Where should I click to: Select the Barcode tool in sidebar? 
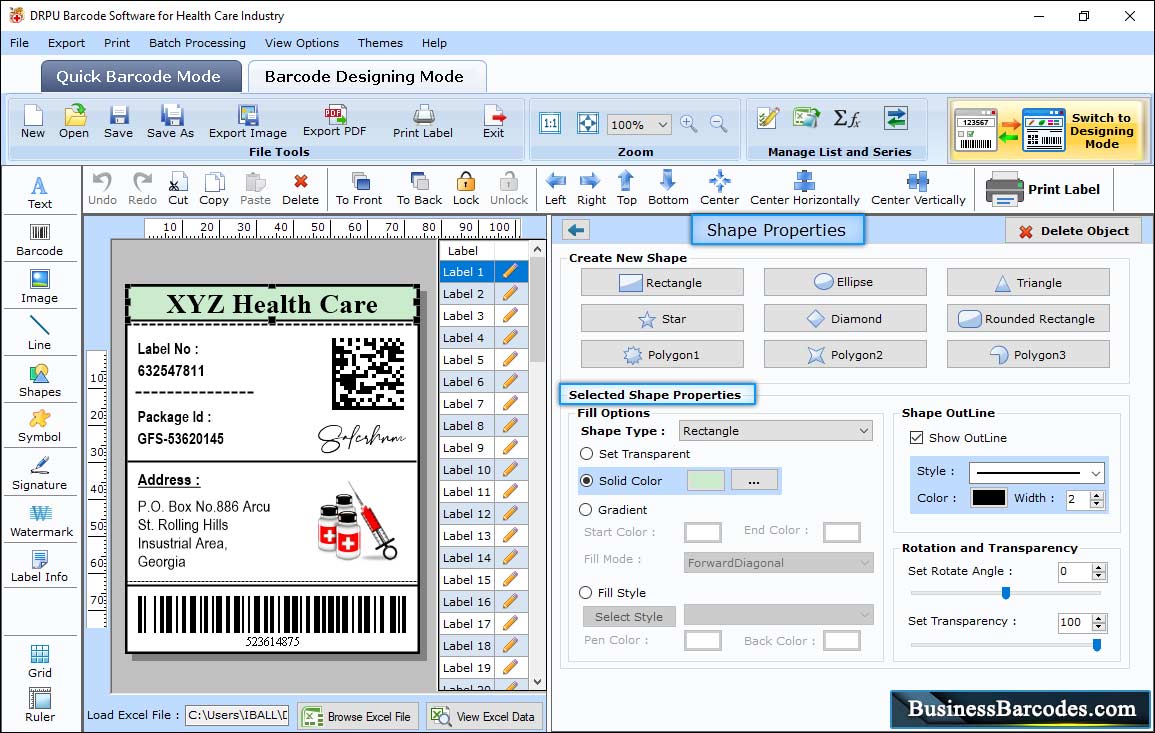pos(40,240)
